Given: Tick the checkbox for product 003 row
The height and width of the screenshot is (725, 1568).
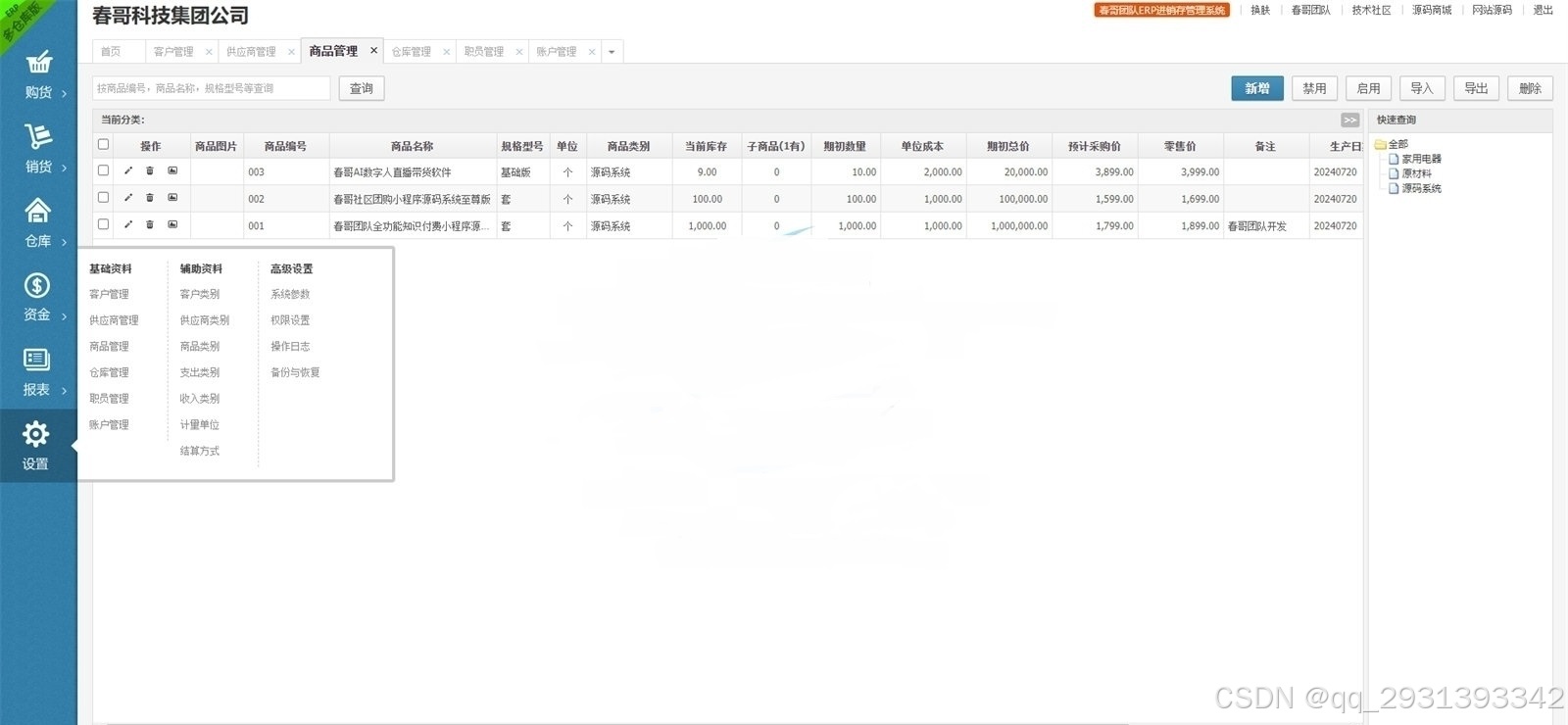Looking at the screenshot, I should pos(103,170).
